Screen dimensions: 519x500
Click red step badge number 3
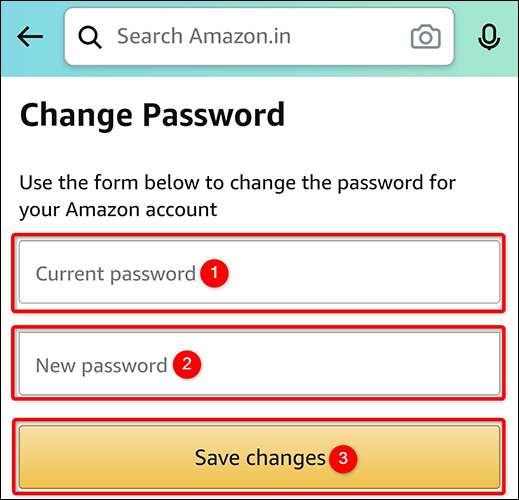343,458
